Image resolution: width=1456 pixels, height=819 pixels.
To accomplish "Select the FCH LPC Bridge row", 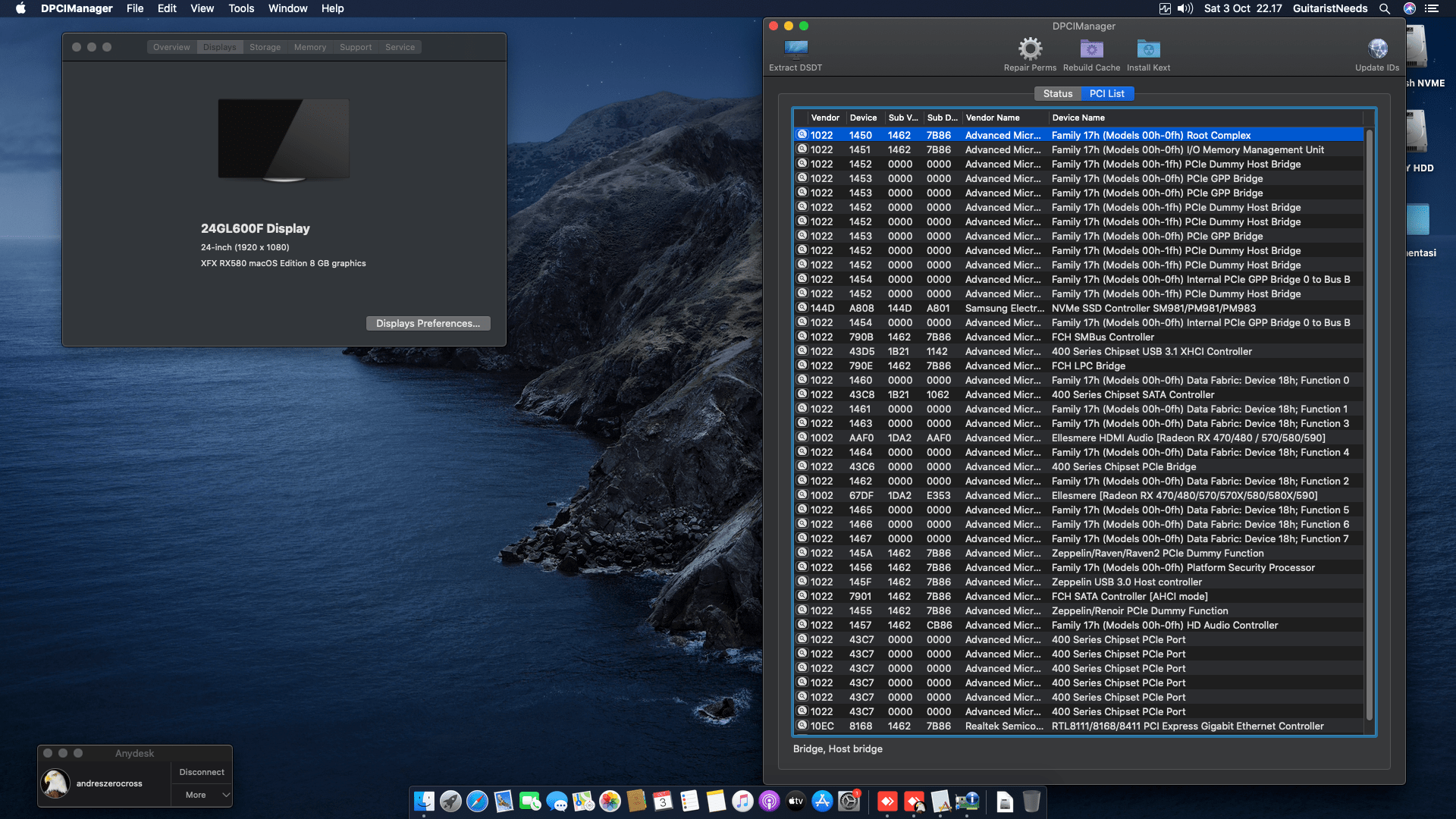I will pos(1079,366).
